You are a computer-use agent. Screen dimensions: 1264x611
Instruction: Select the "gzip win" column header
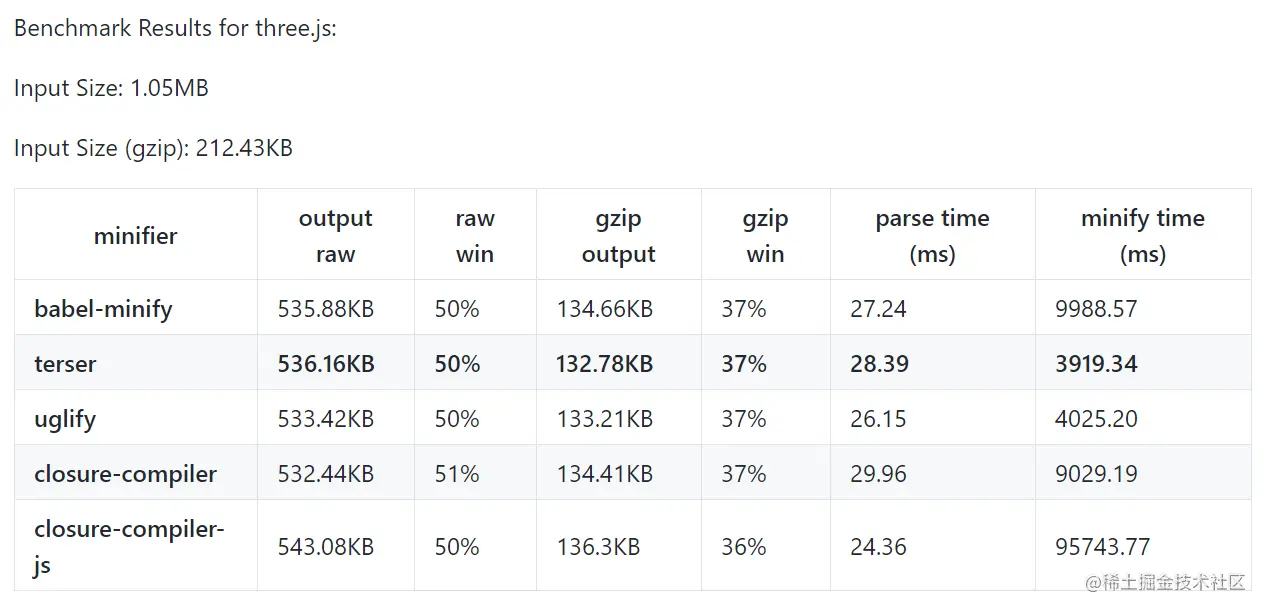(x=765, y=236)
